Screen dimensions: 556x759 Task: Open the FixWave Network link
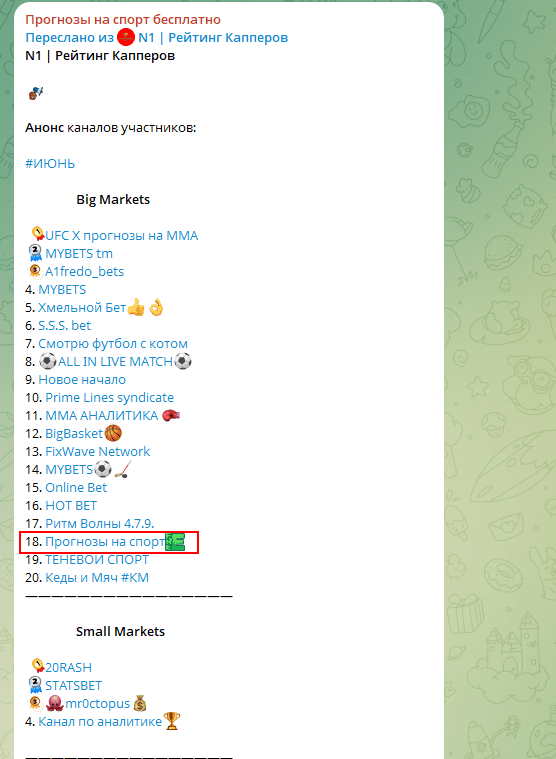(x=98, y=452)
